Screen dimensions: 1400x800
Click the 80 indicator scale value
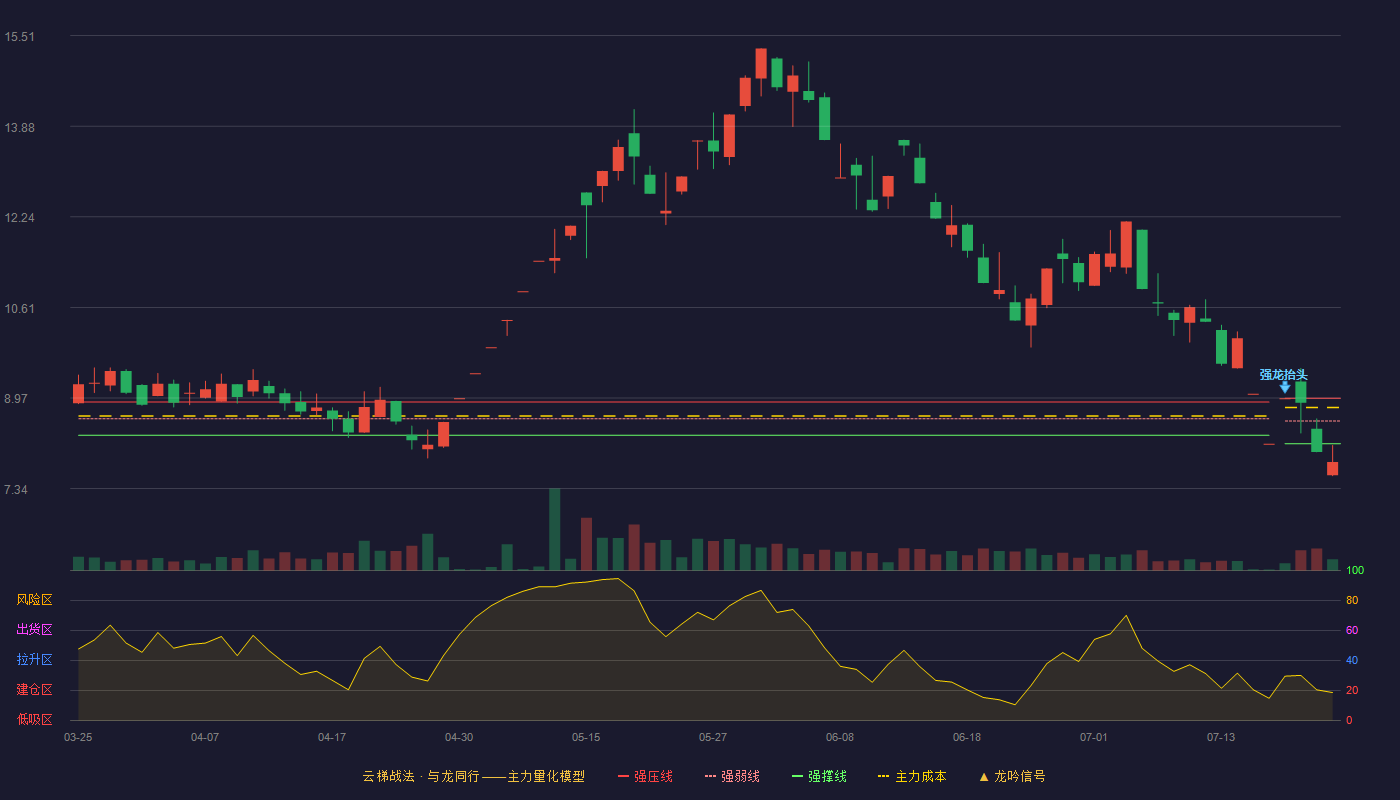coord(1352,600)
